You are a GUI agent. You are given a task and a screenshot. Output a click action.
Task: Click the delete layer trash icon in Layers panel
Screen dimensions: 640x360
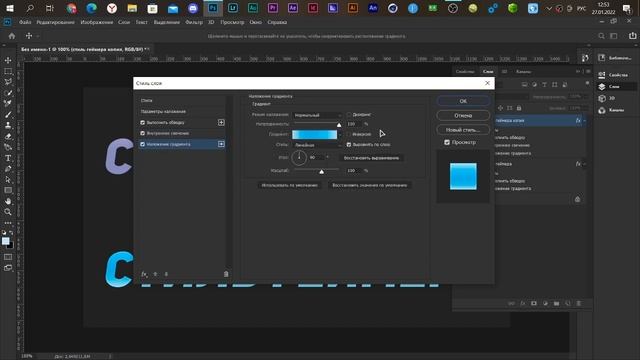click(x=578, y=303)
